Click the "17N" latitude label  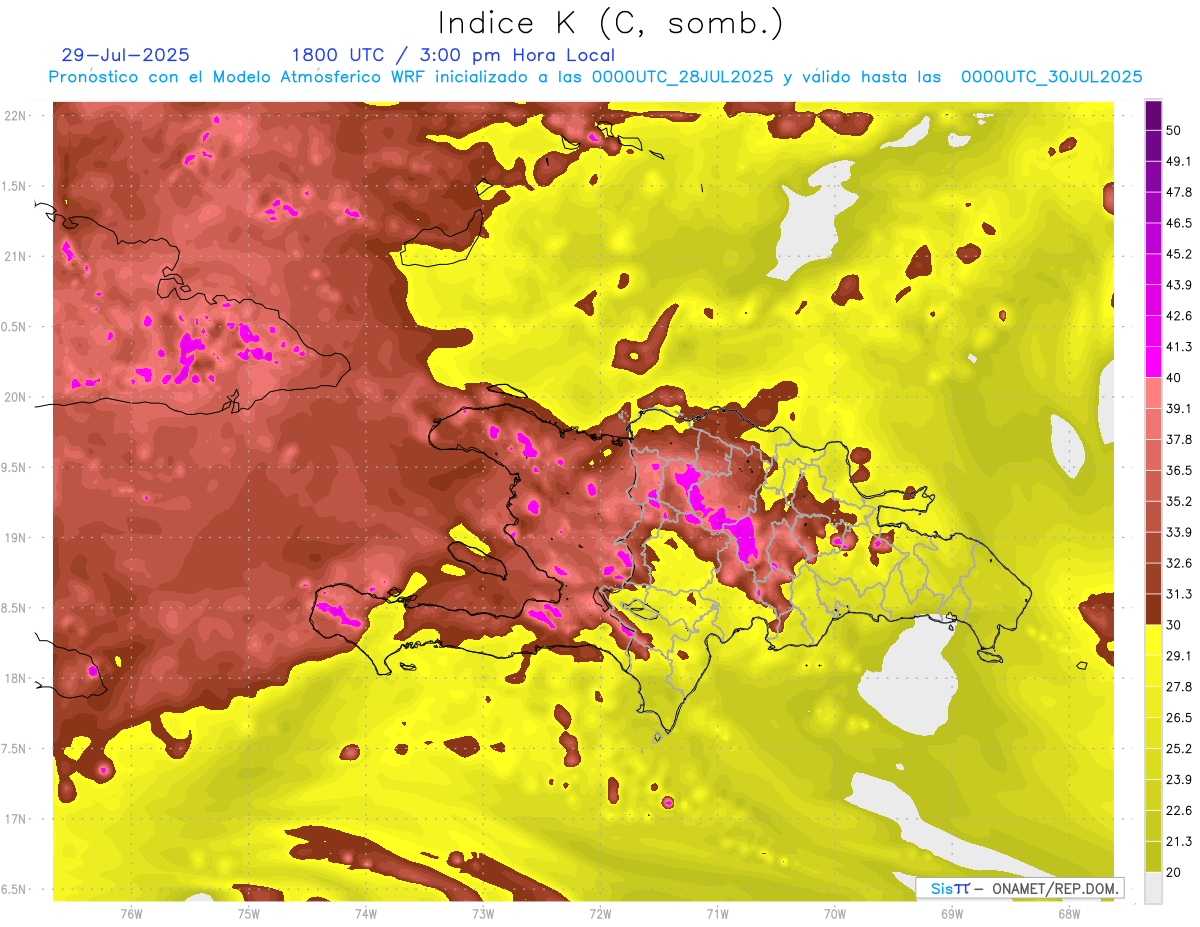pos(17,820)
